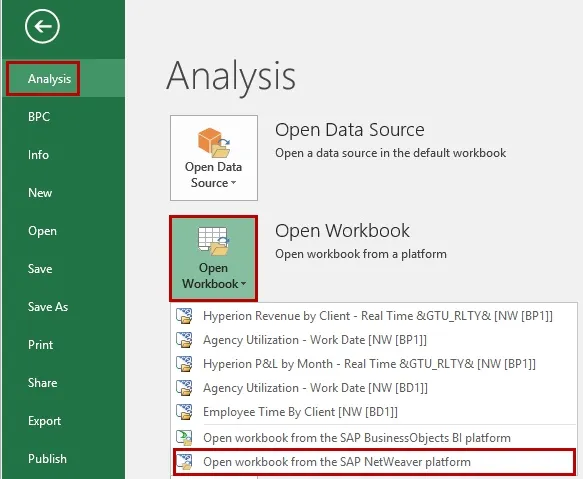
Task: Go to the Info section
Action: tap(38, 155)
